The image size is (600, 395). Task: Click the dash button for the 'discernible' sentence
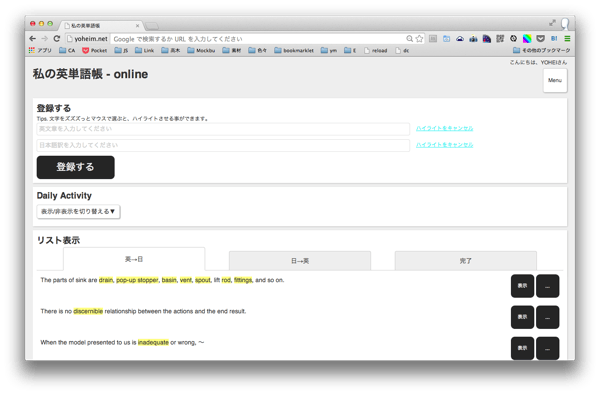(548, 317)
